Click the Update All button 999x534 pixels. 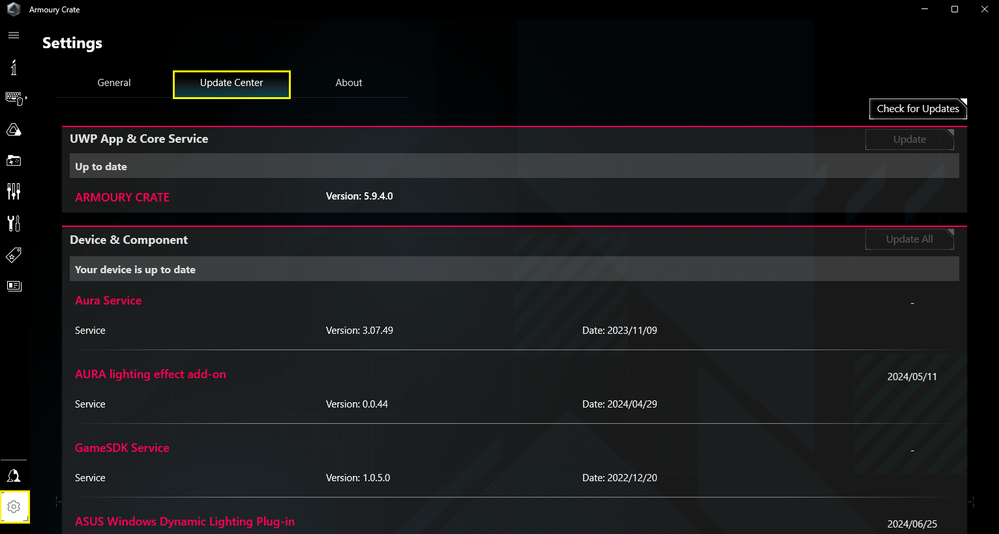[x=909, y=239]
